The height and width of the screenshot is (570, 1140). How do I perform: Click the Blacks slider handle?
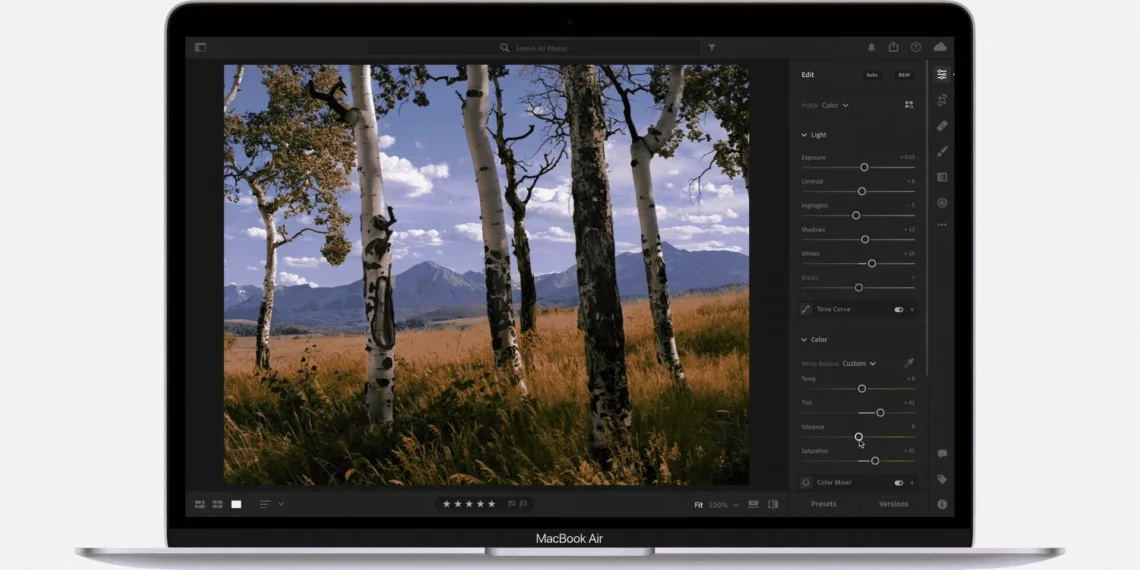[859, 287]
